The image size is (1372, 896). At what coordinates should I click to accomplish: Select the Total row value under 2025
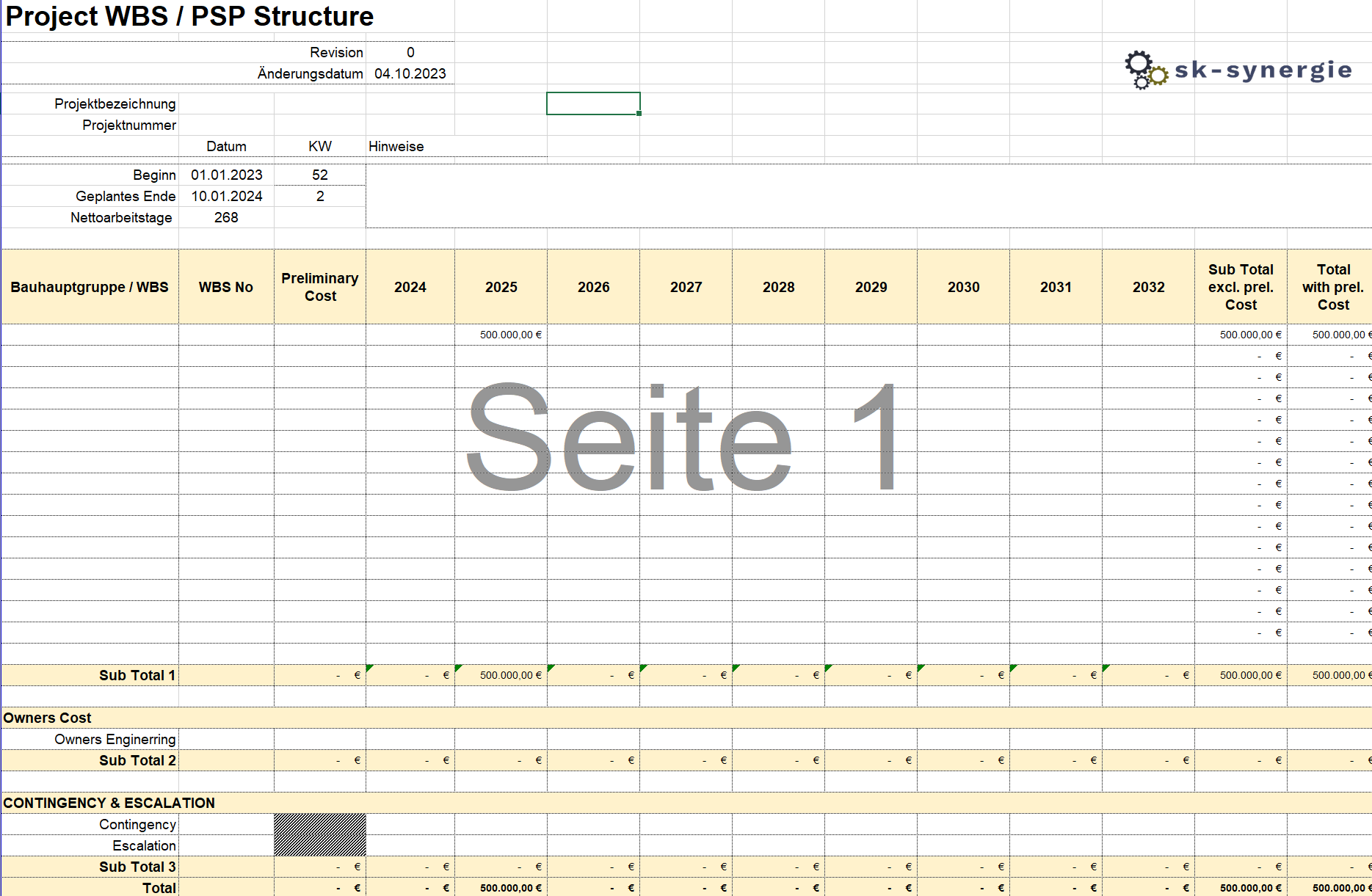[x=501, y=888]
